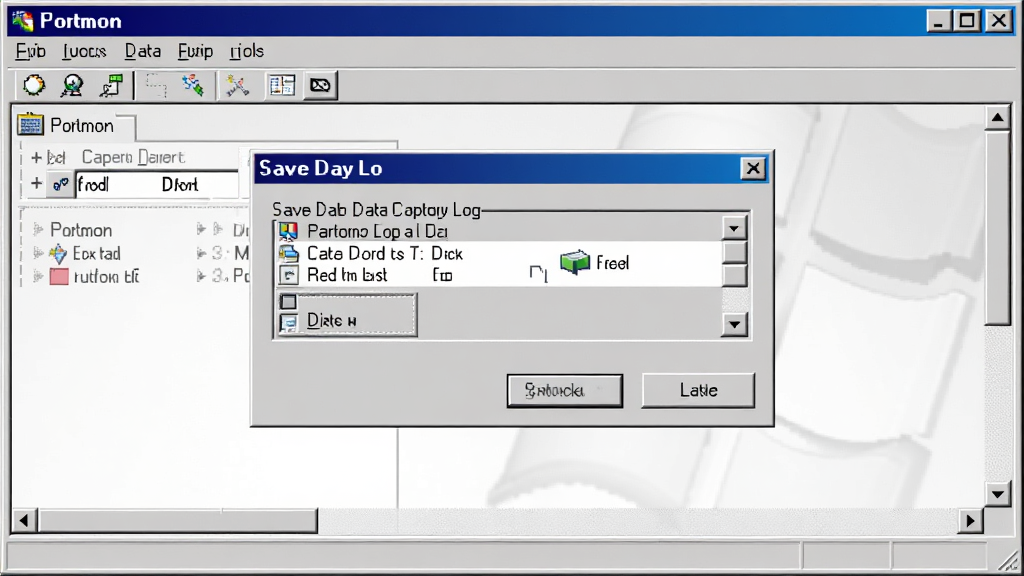
Task: Click the diamond icon next to Eox tad
Action: [58, 253]
